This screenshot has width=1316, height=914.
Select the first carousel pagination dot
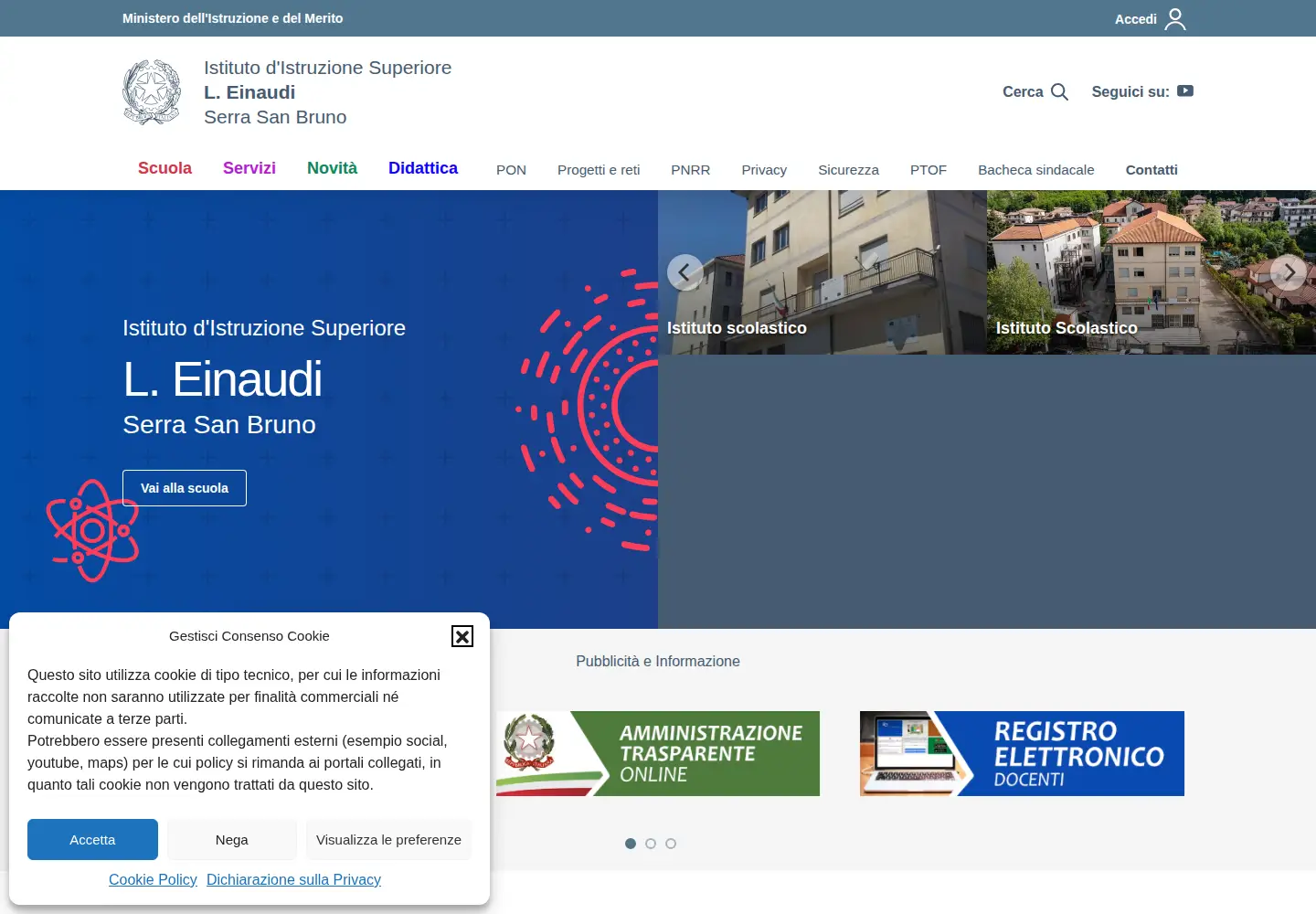631,844
